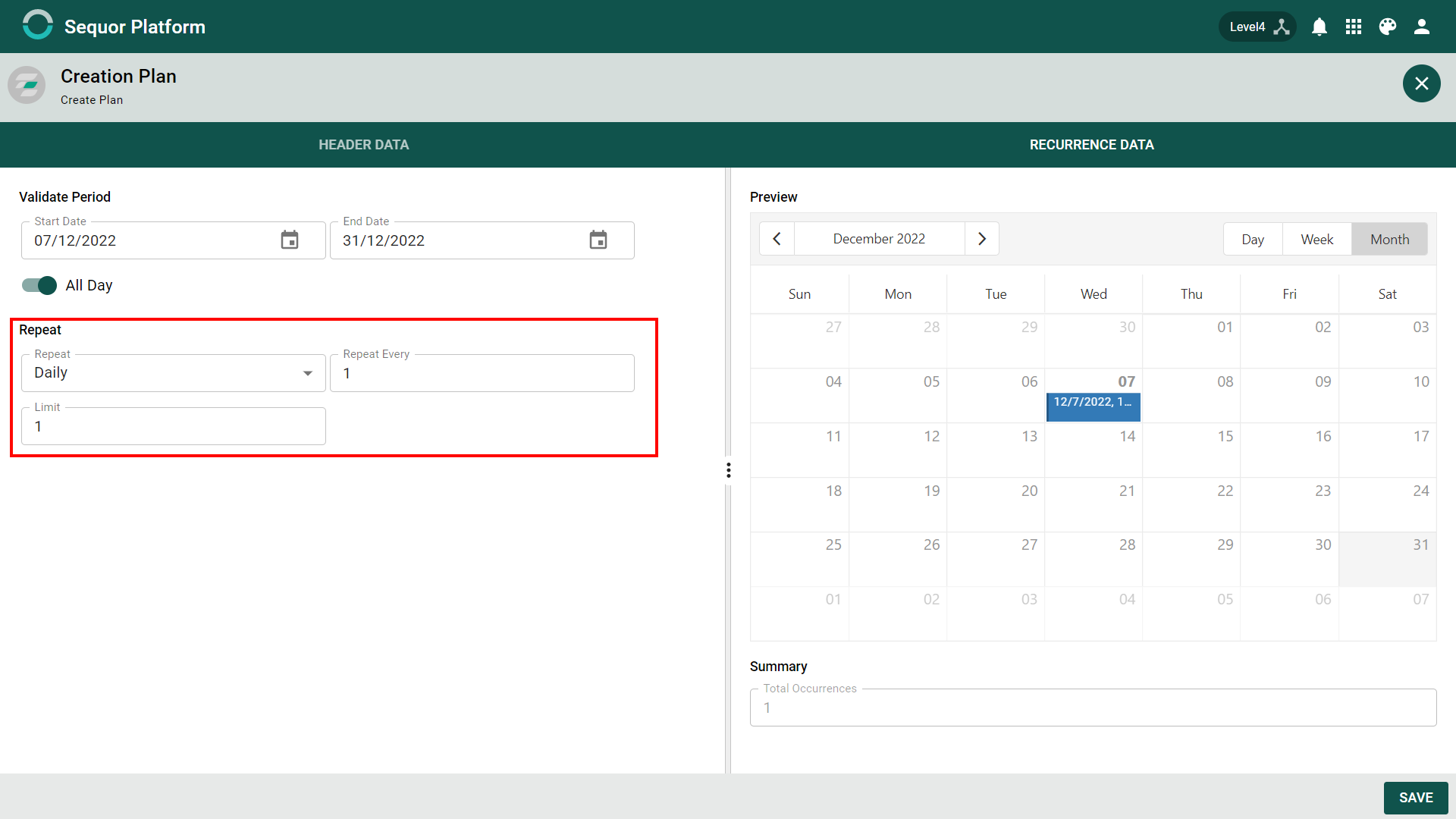Click the Sun column header
This screenshot has width=1456, height=819.
tap(799, 294)
